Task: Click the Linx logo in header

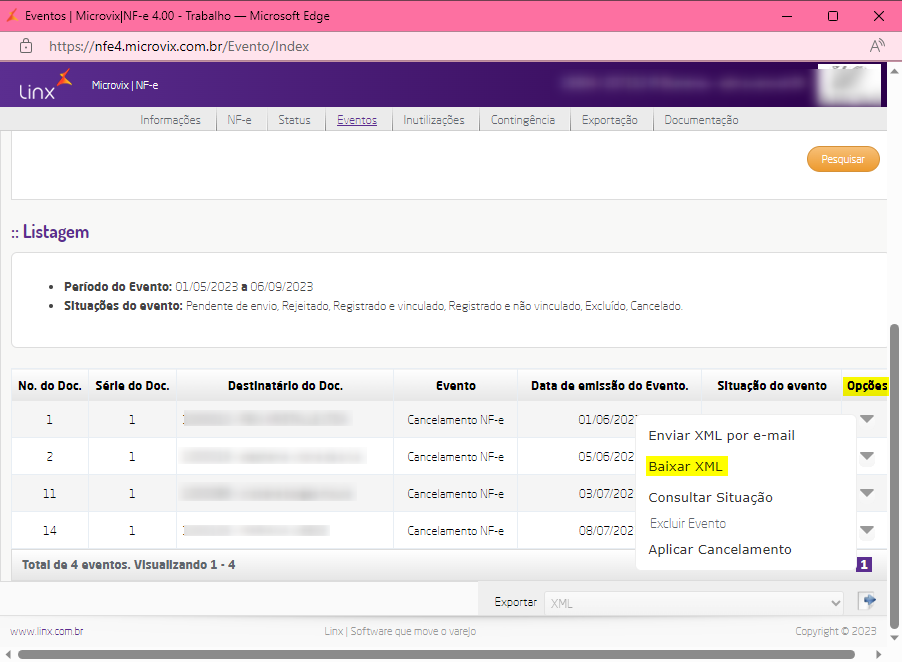Action: click(x=45, y=84)
